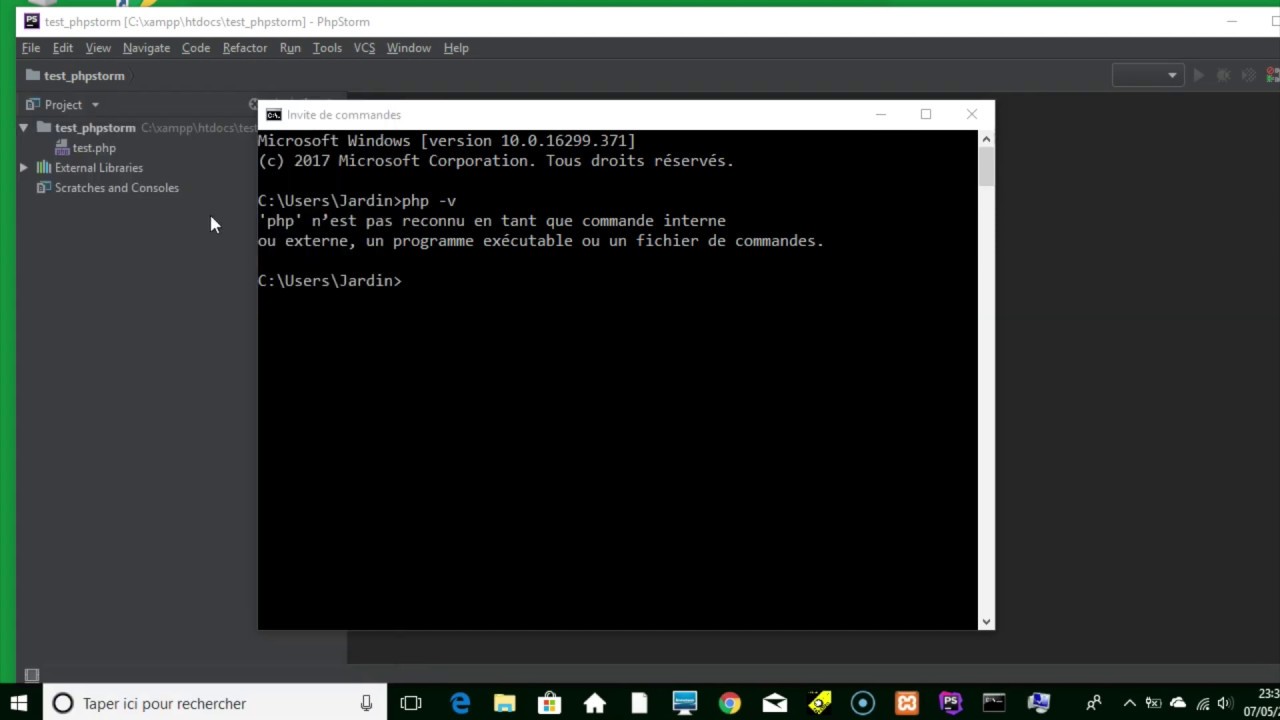Open the VCS menu
The width and height of the screenshot is (1280, 720).
pos(364,48)
